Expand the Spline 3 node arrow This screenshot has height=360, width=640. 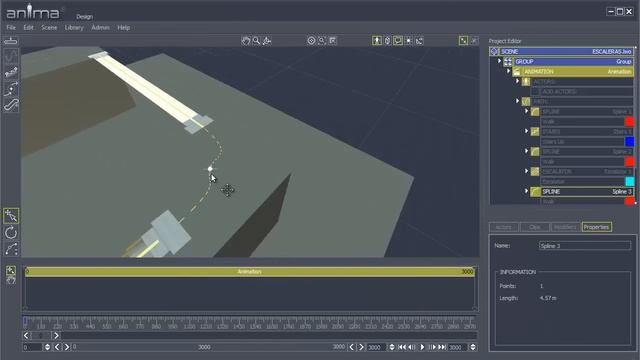(526, 191)
